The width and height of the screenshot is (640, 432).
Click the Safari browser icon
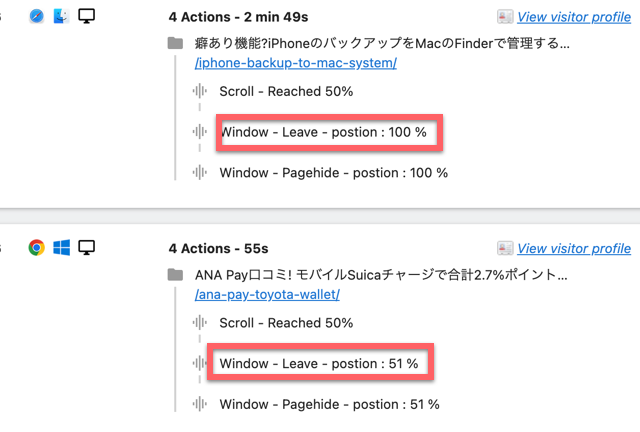(37, 16)
